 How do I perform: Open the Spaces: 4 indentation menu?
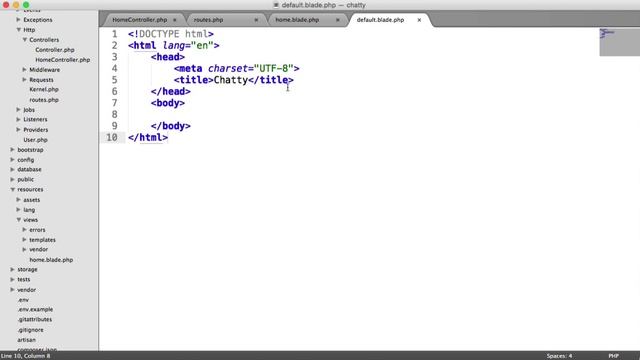(x=559, y=356)
